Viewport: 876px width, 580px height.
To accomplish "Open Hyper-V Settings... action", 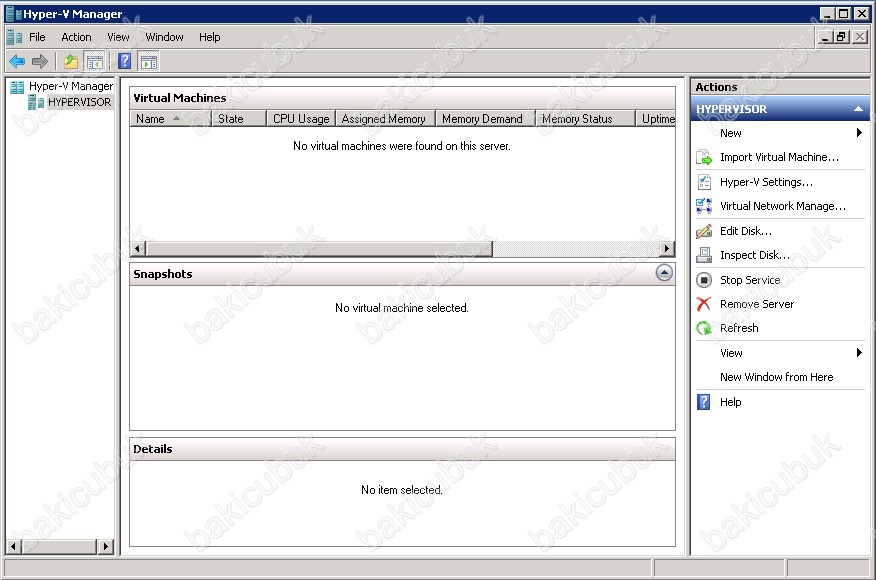I will (x=766, y=182).
